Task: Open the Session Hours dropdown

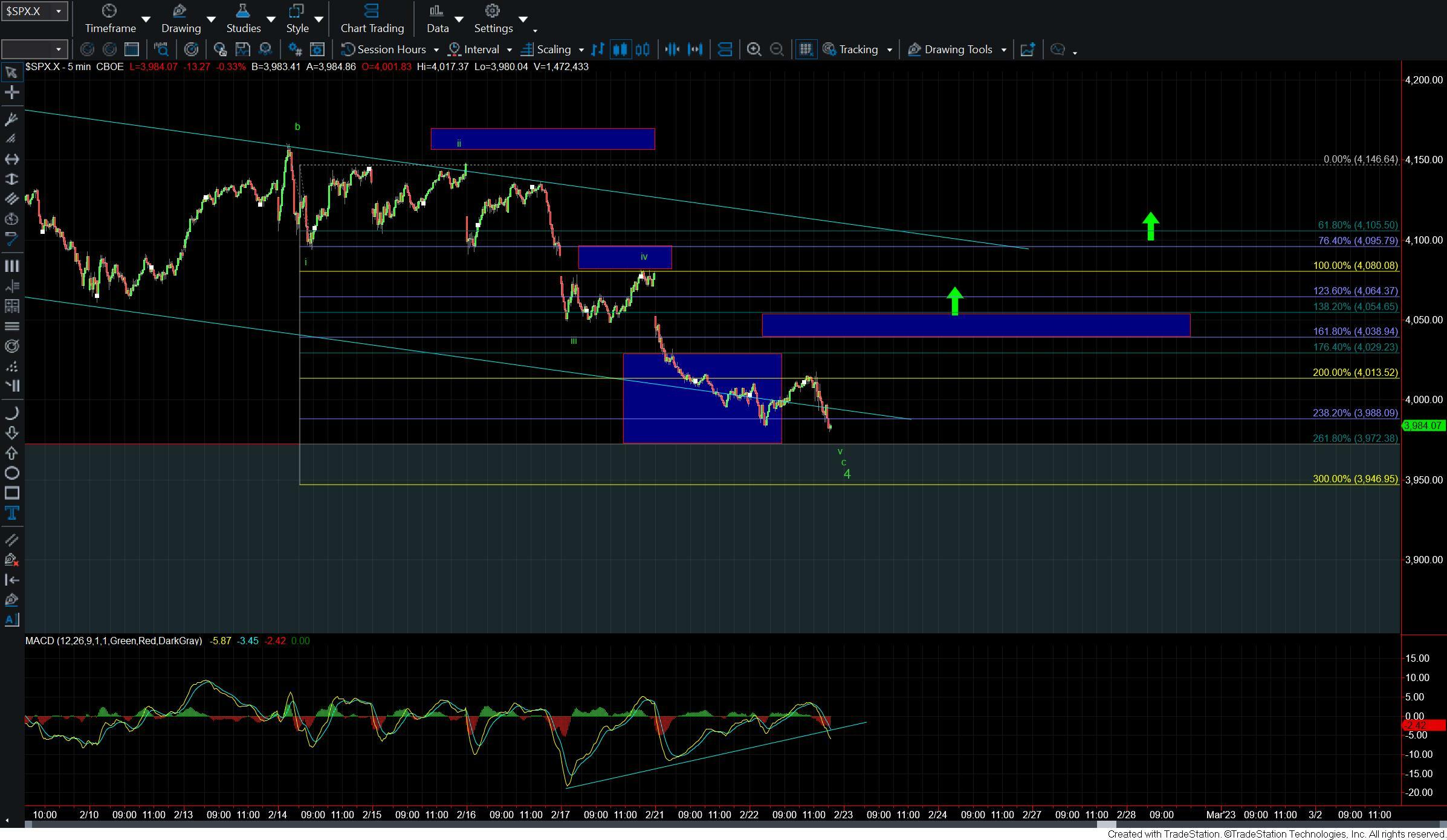Action: coord(390,50)
